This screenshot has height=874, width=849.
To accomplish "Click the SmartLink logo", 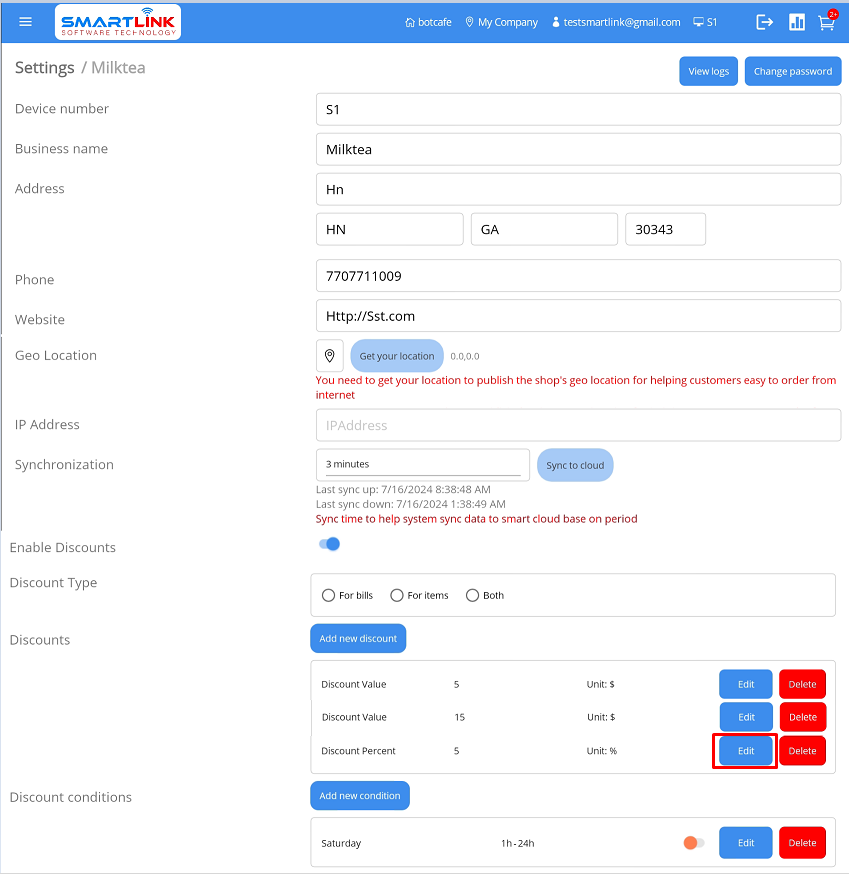I will coord(118,22).
